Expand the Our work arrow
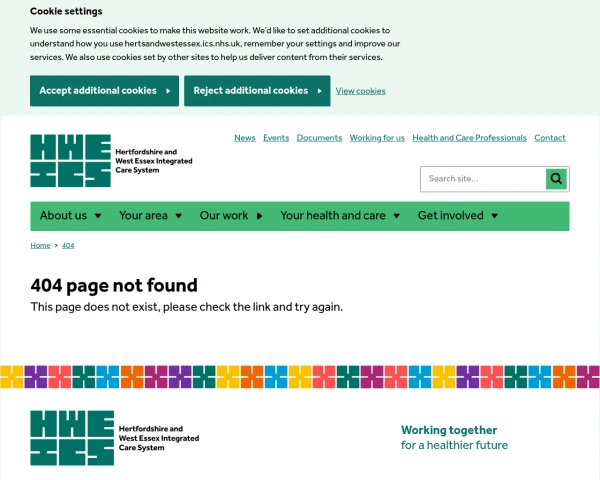This screenshot has height=480, width=600. coord(259,216)
